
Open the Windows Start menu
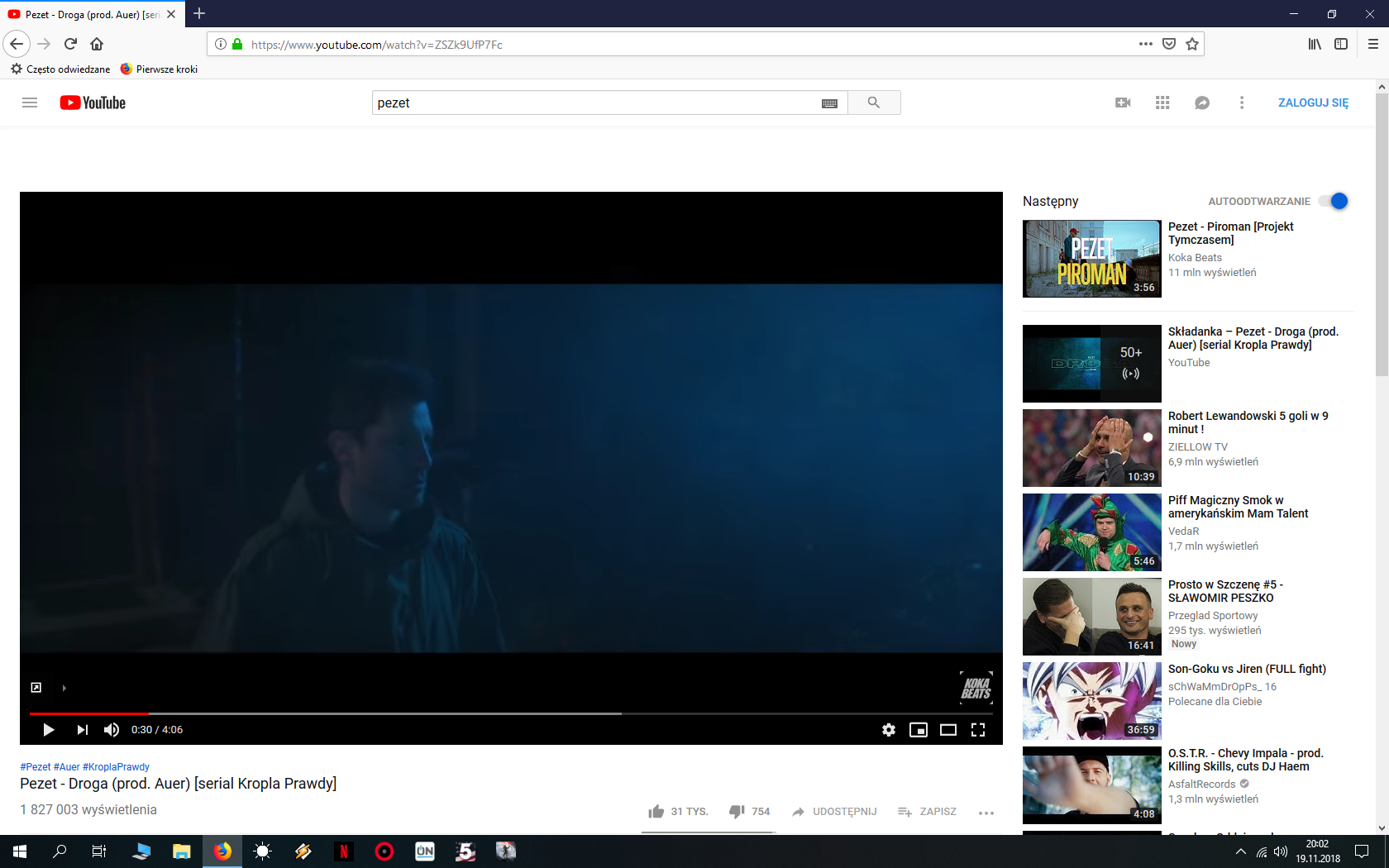tap(20, 851)
